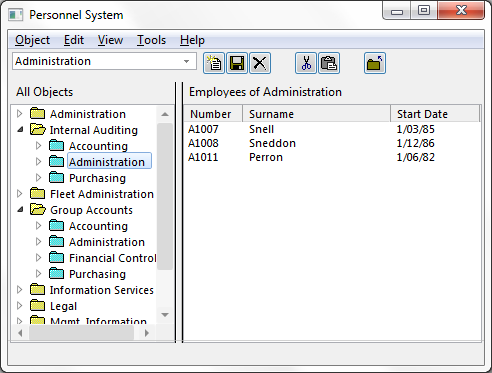
Task: Sort by the Surname column header
Action: pos(316,114)
